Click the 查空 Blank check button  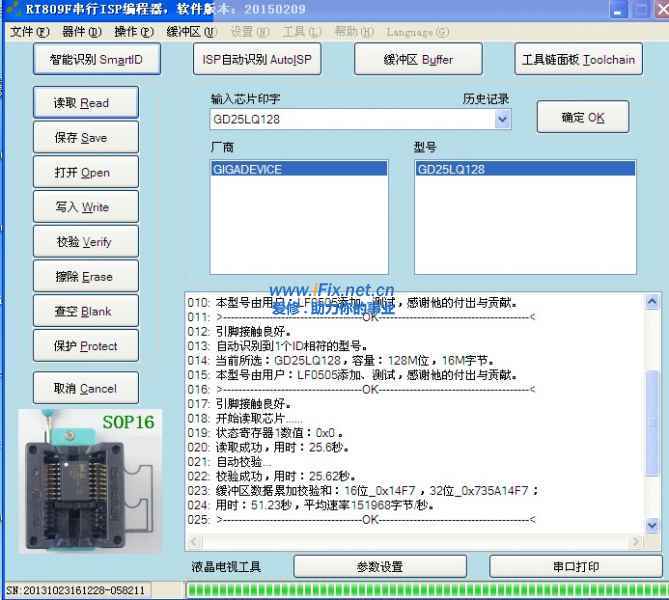pos(86,311)
